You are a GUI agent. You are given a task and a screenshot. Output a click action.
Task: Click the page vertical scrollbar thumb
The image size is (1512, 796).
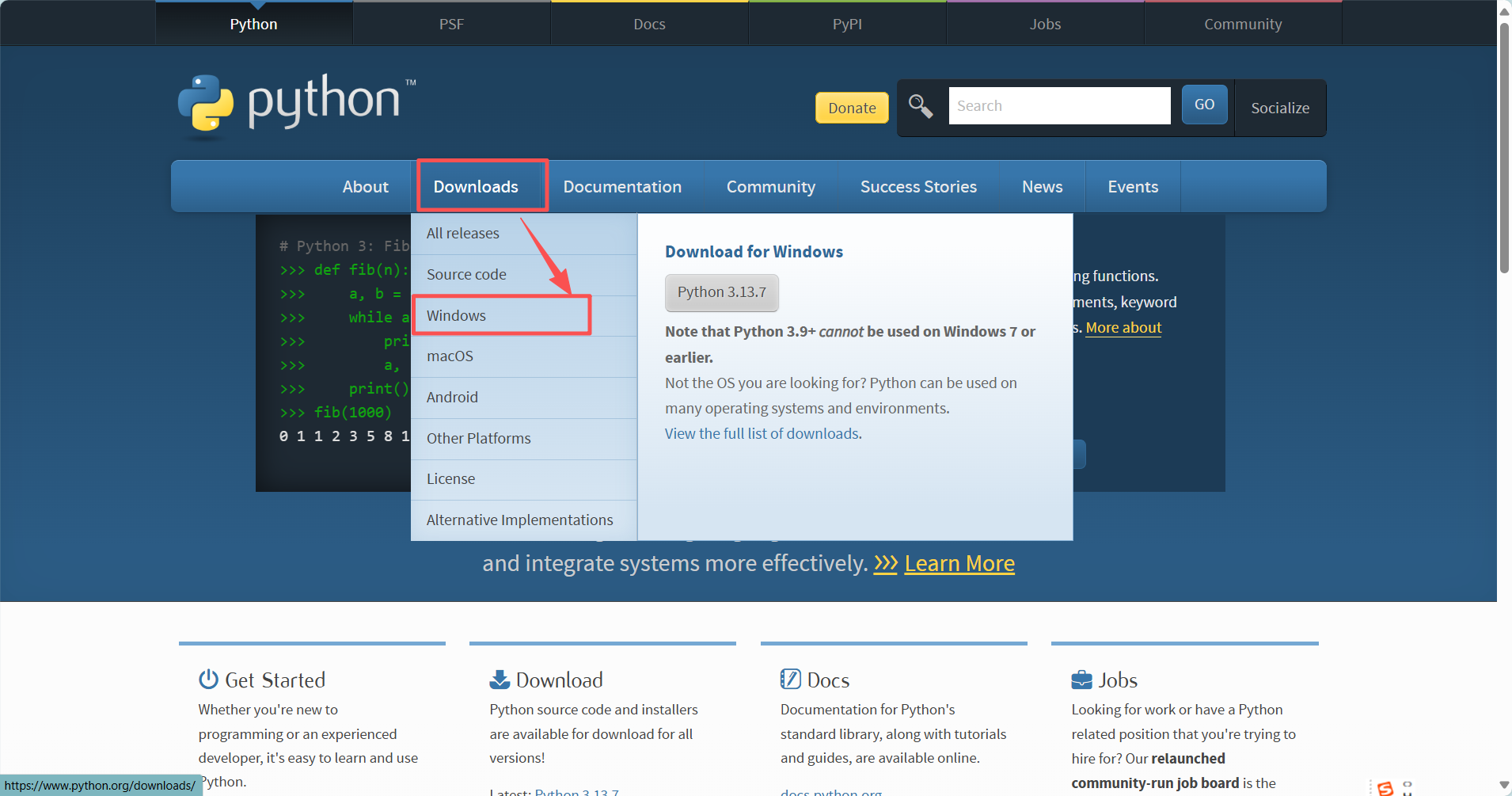point(1504,147)
